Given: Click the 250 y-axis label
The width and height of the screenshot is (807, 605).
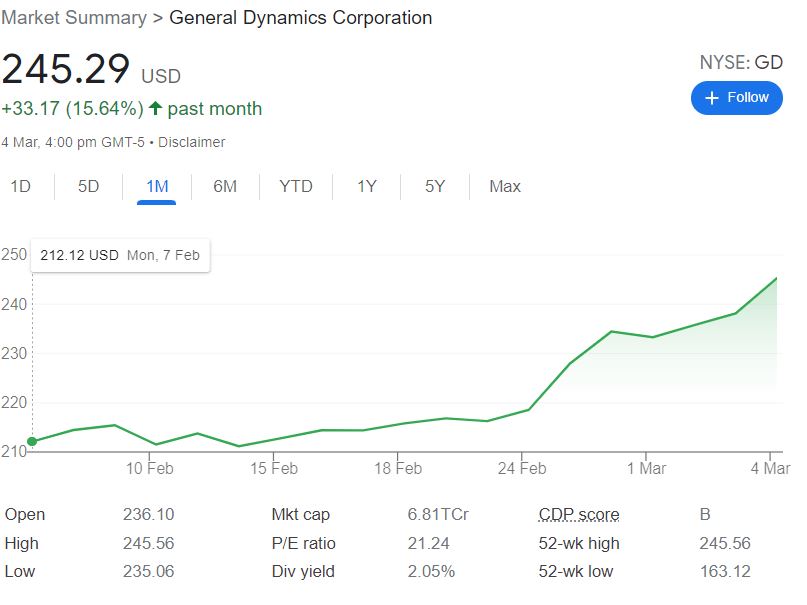Looking at the screenshot, I should tap(14, 255).
